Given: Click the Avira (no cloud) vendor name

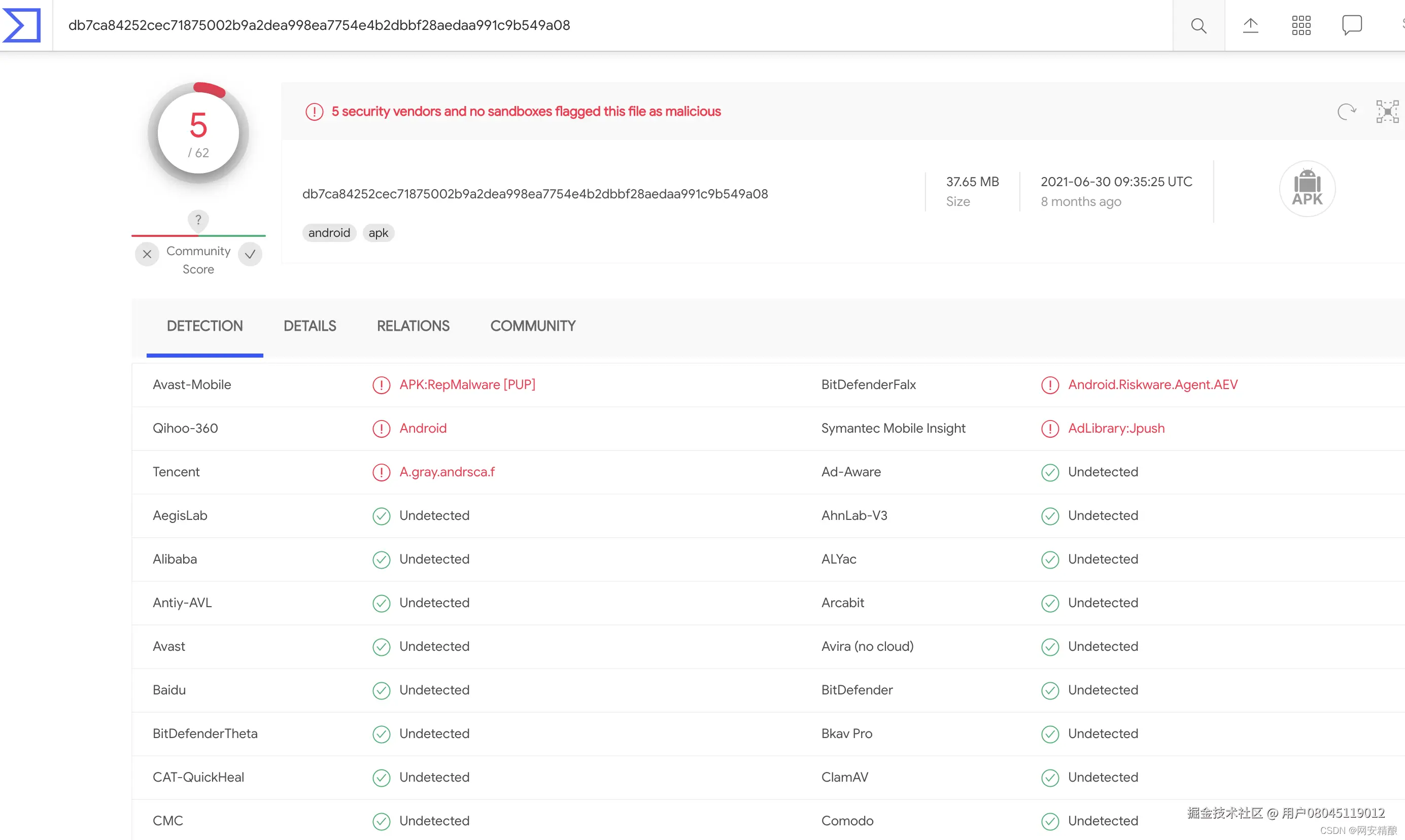Looking at the screenshot, I should pyautogui.click(x=867, y=646).
